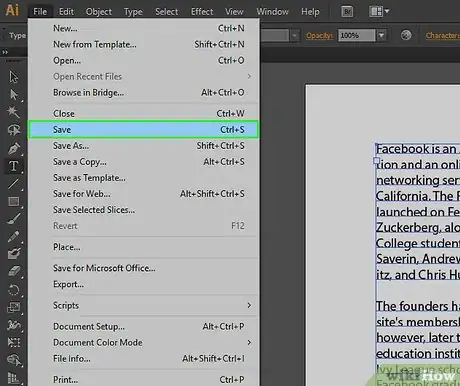Choose Place... in the File menu
460x386 pixels.
coord(144,247)
